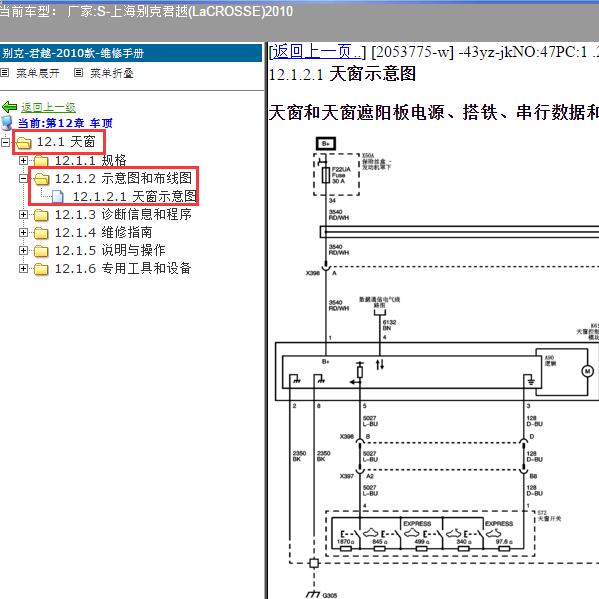Click the G305 ground label

click(x=330, y=595)
